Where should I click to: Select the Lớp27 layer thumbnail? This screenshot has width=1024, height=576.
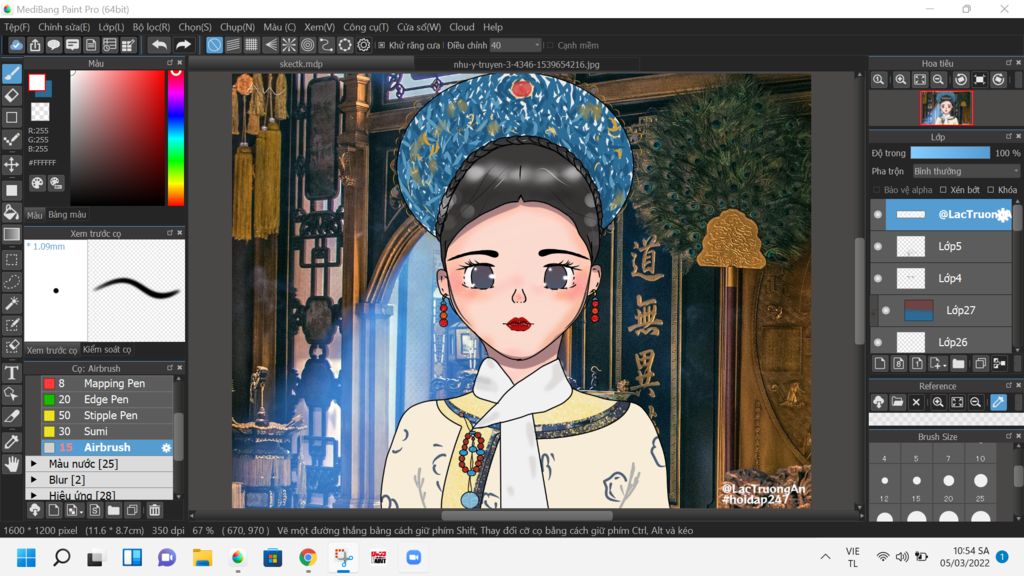(x=918, y=310)
